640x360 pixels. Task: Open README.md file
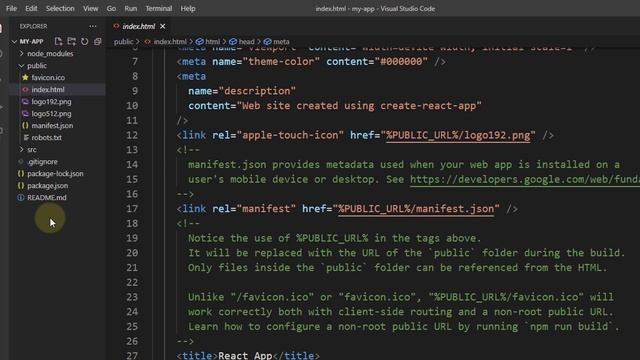[47, 198]
